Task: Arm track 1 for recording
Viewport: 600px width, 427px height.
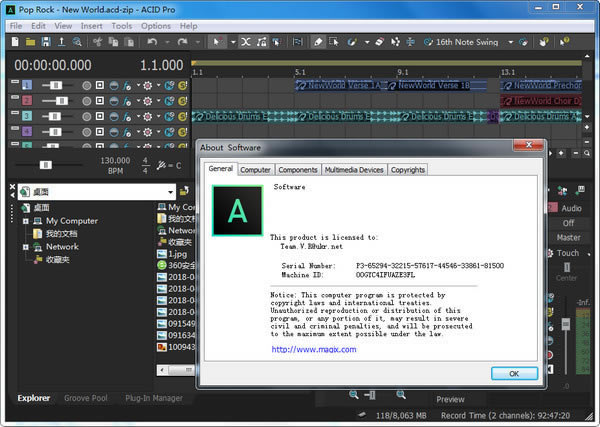Action: (87, 86)
